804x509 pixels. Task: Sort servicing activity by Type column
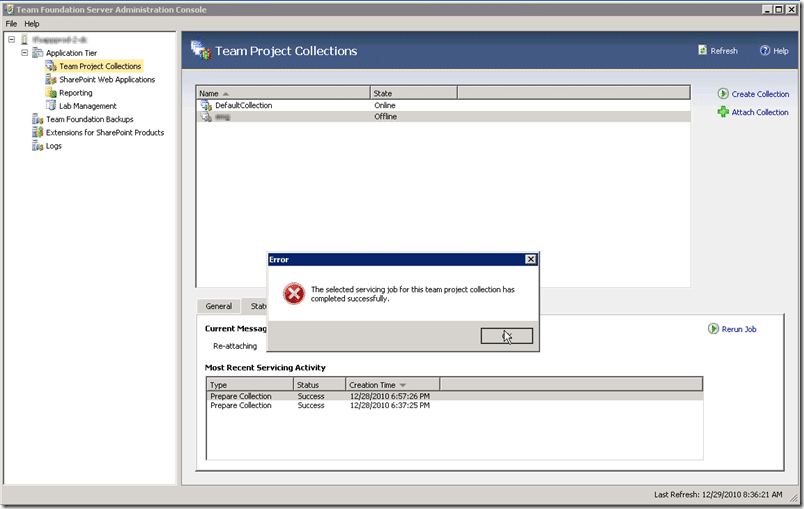coord(250,384)
